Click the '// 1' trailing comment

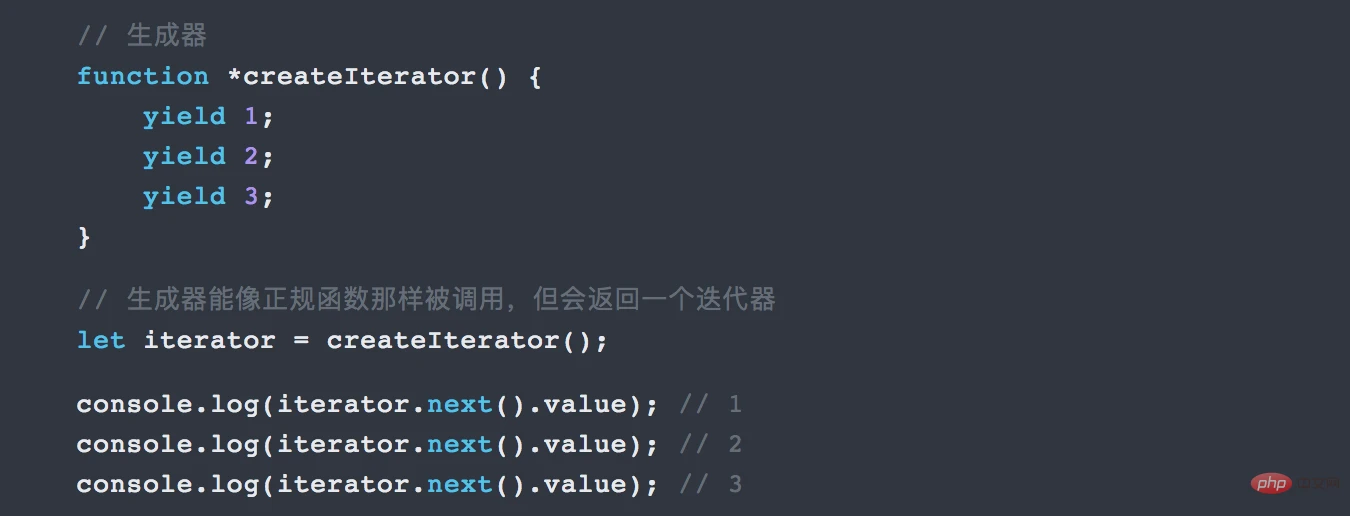tap(710, 405)
